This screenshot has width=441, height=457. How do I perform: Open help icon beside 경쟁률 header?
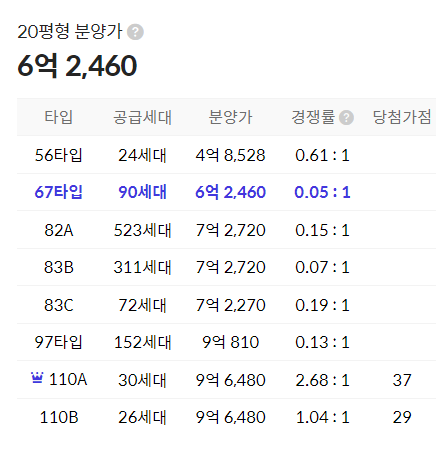click(x=346, y=118)
